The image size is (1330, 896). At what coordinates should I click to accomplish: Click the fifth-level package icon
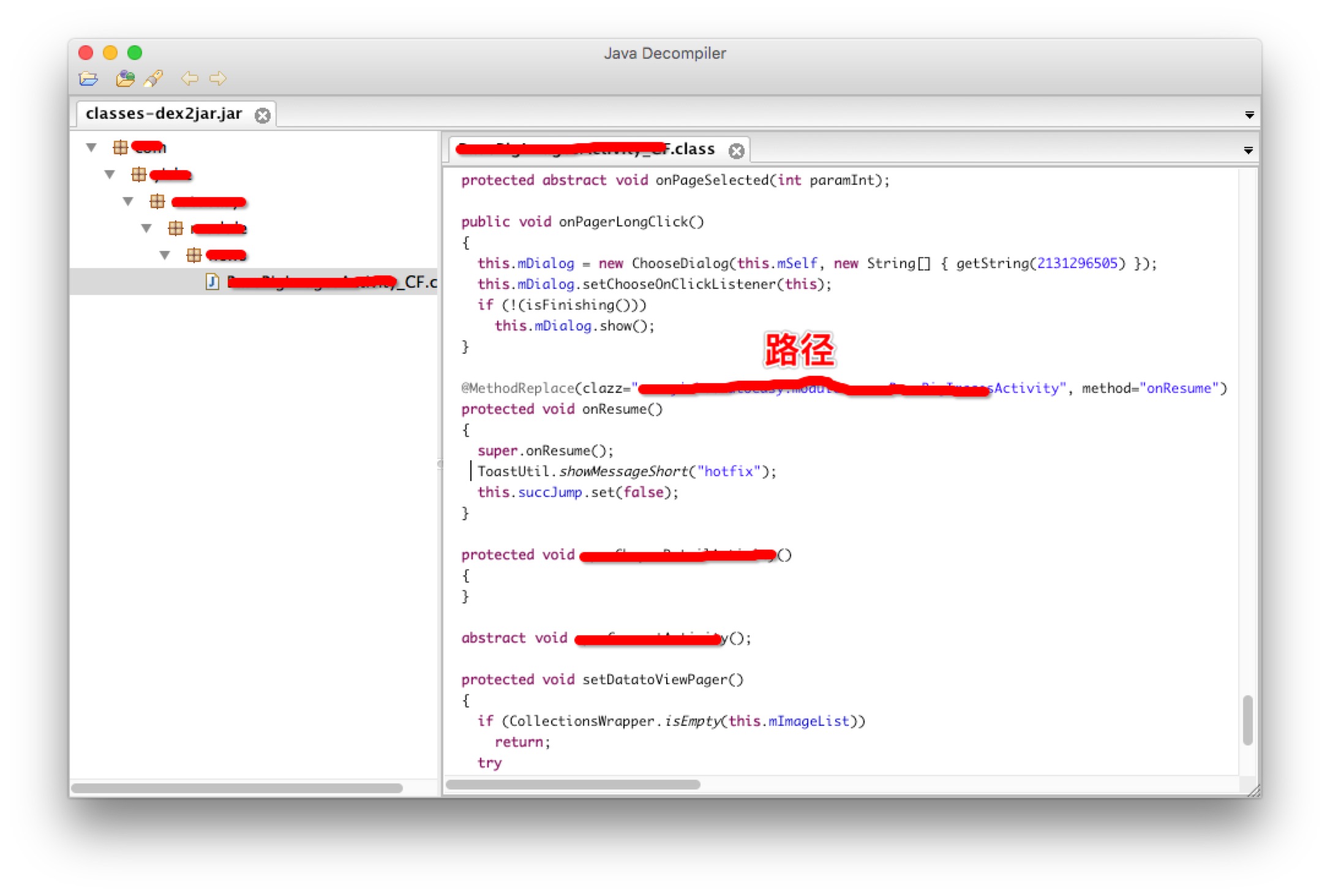[x=193, y=255]
